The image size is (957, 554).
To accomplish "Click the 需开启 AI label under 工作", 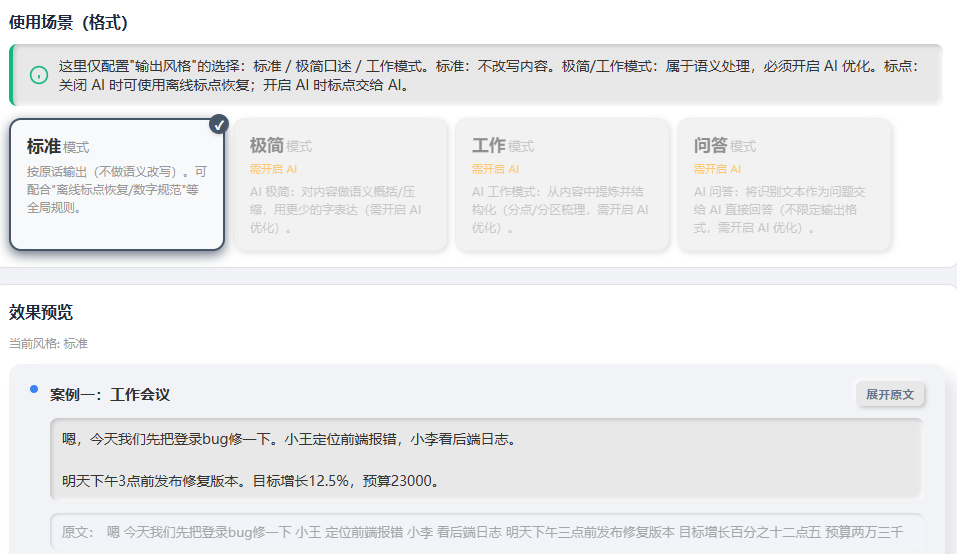I will (495, 169).
